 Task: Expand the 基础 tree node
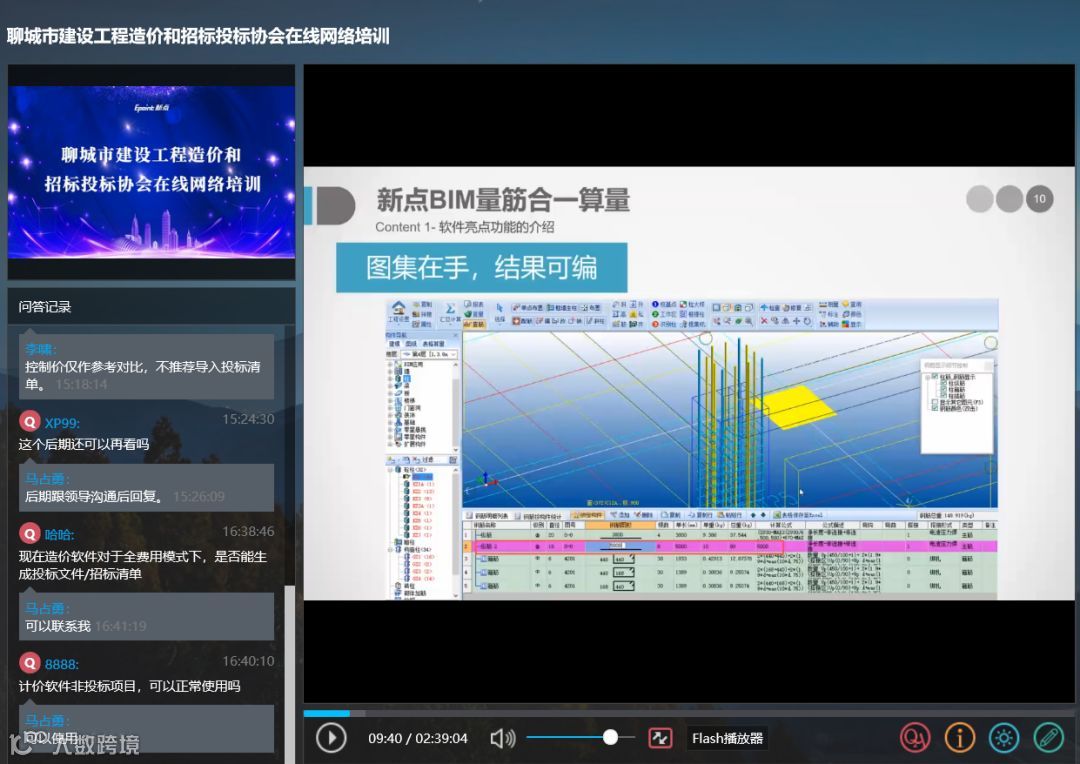click(390, 422)
